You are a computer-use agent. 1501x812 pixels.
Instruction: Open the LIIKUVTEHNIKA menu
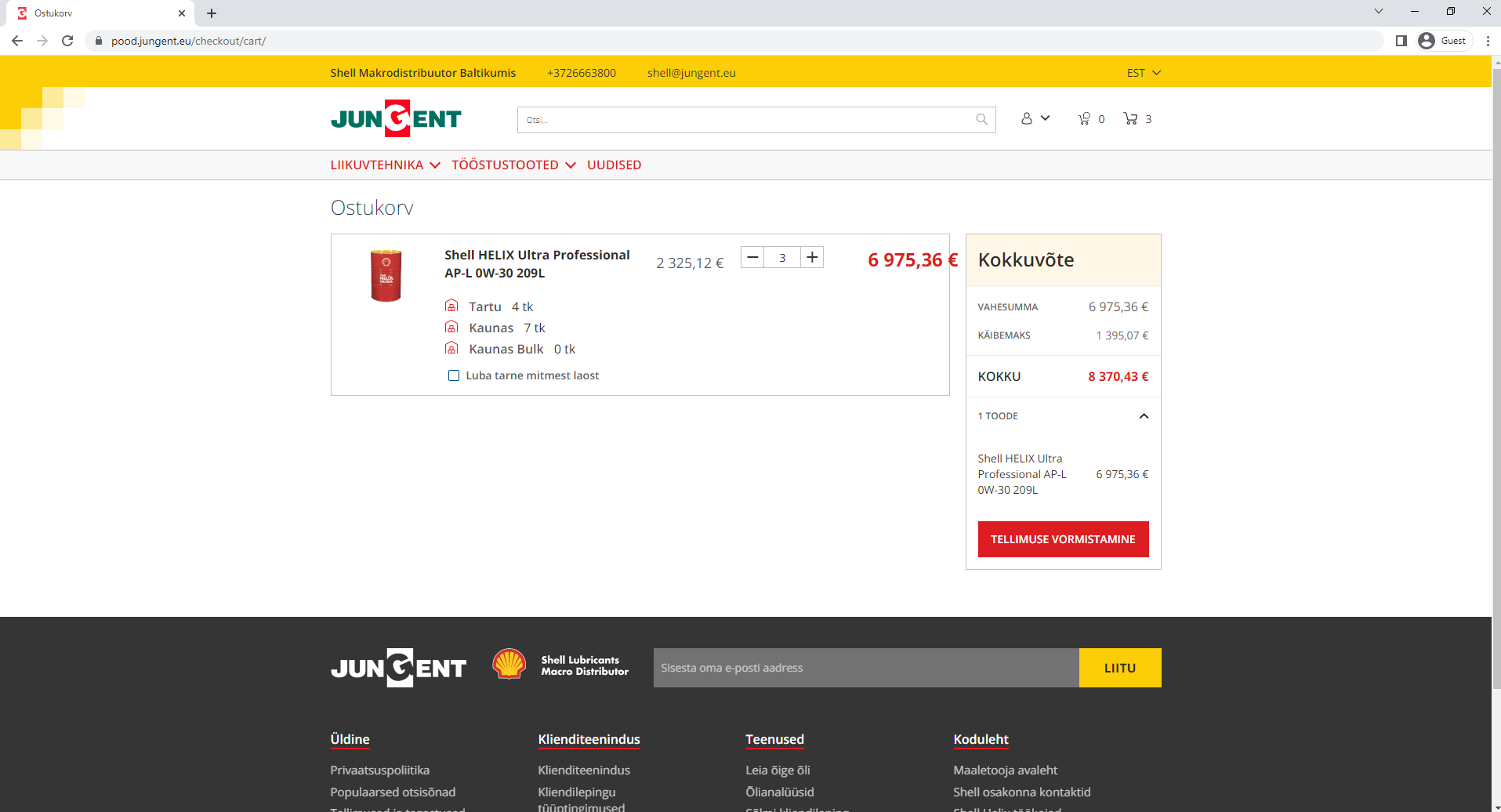pyautogui.click(x=385, y=165)
